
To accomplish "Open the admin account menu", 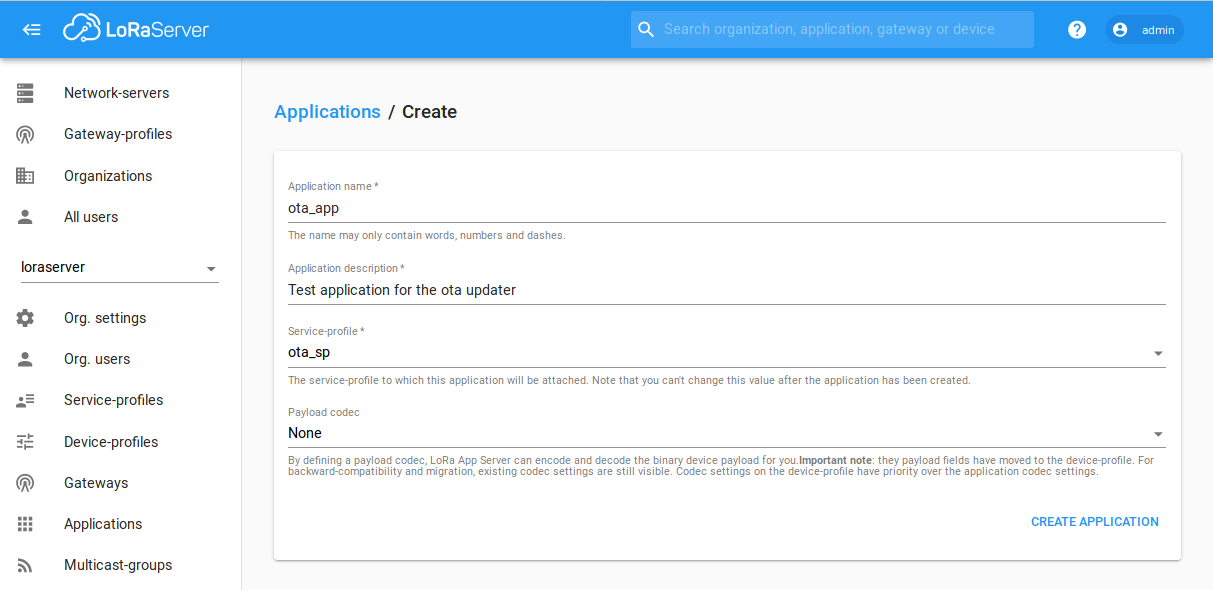I will pos(1144,29).
